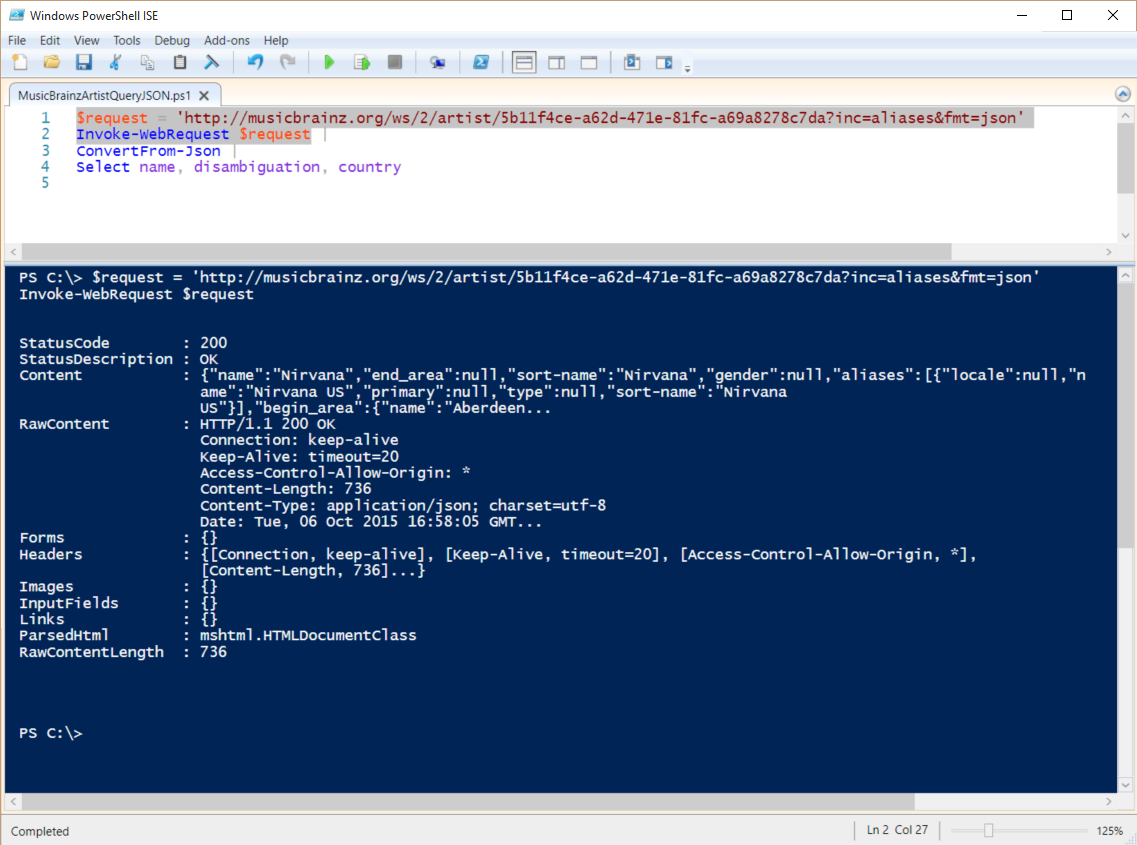Run Selection using its toolbar icon
This screenshot has height=845, width=1137.
[x=361, y=61]
